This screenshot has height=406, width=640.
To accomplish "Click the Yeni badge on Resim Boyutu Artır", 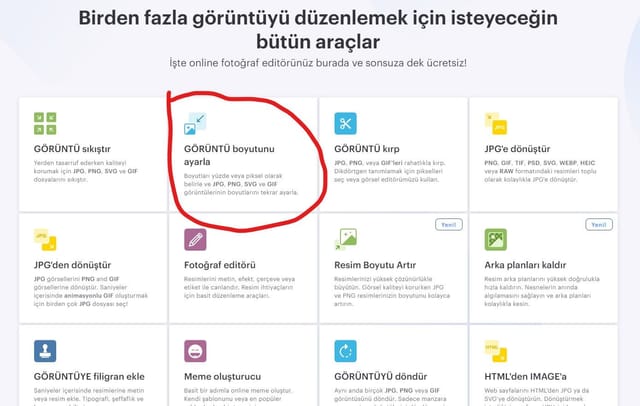I will 449,225.
